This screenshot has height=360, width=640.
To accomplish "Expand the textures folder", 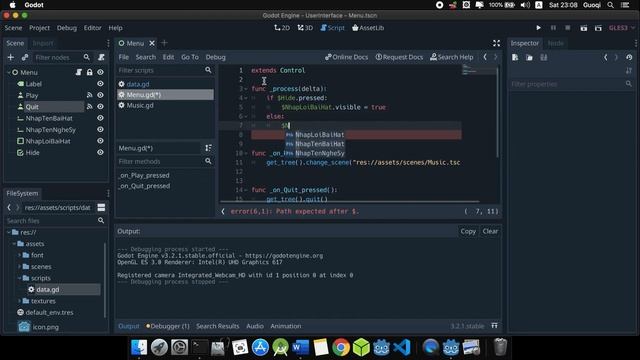I will pos(20,301).
